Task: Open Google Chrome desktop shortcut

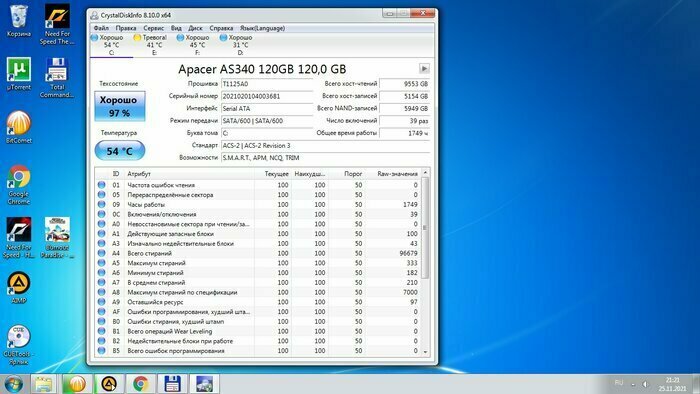Action: tap(19, 185)
